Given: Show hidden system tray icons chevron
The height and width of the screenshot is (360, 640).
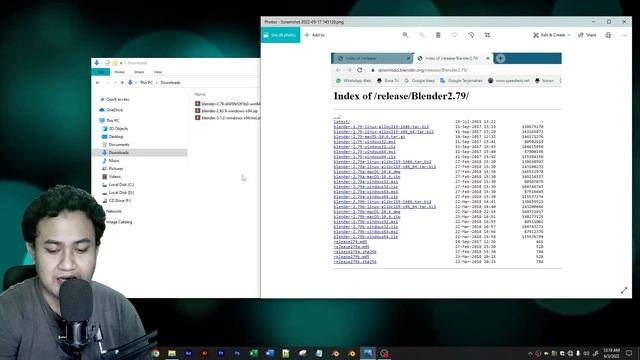Looking at the screenshot, I should click(530, 353).
